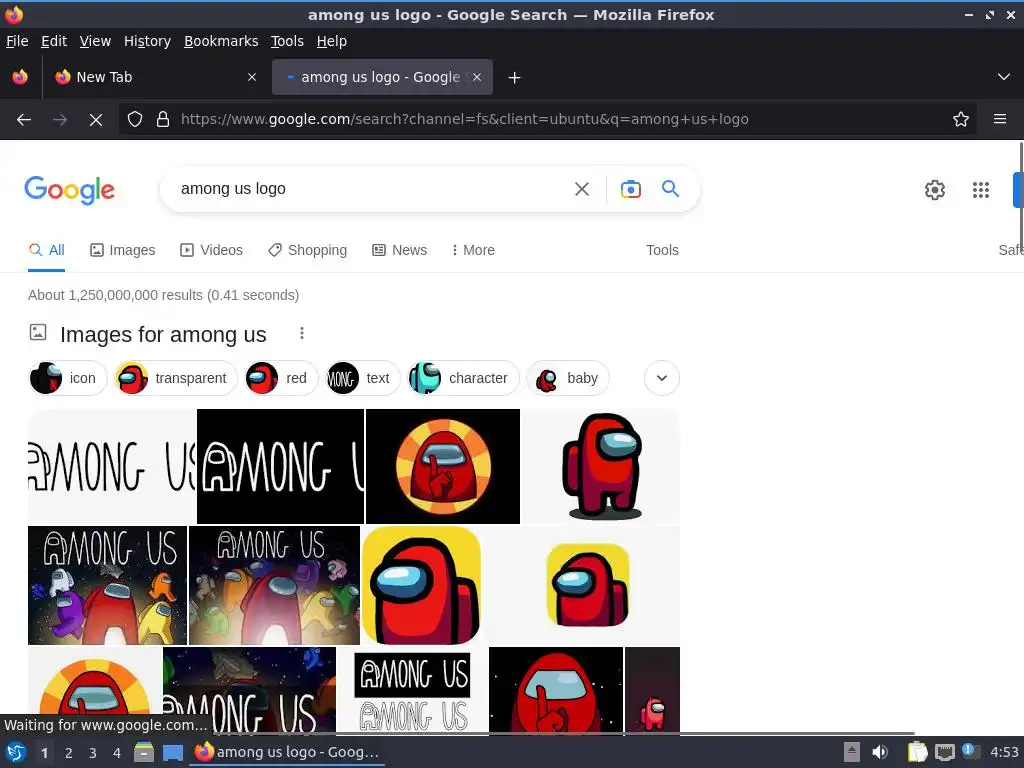Expand more image filter chips
The width and height of the screenshot is (1024, 768).
point(662,378)
